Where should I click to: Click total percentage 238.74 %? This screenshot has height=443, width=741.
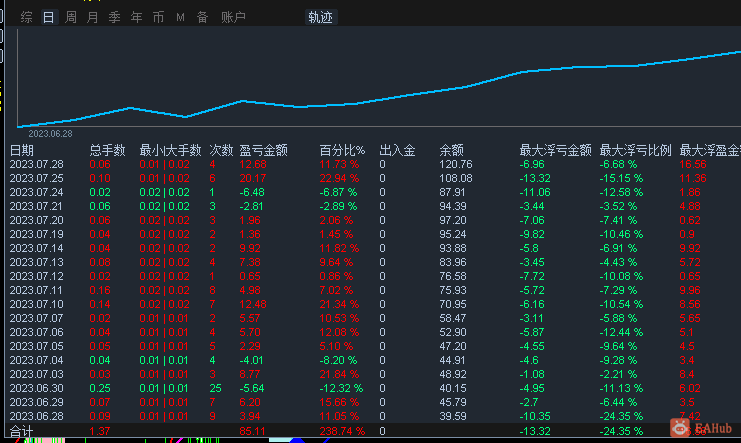[x=342, y=431]
